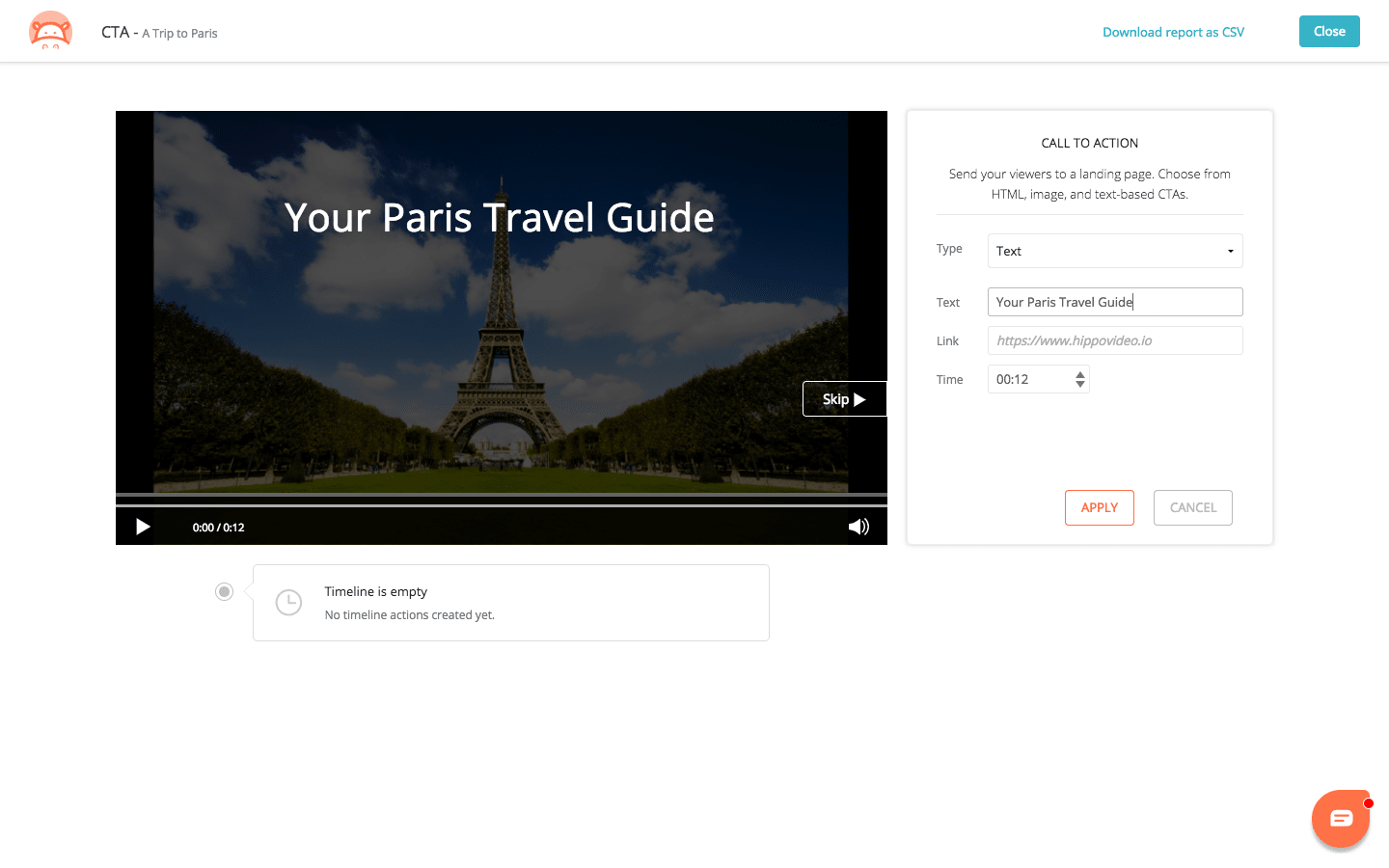Image resolution: width=1389 pixels, height=868 pixels.
Task: Click the Hippo Video logo icon
Action: [x=49, y=31]
